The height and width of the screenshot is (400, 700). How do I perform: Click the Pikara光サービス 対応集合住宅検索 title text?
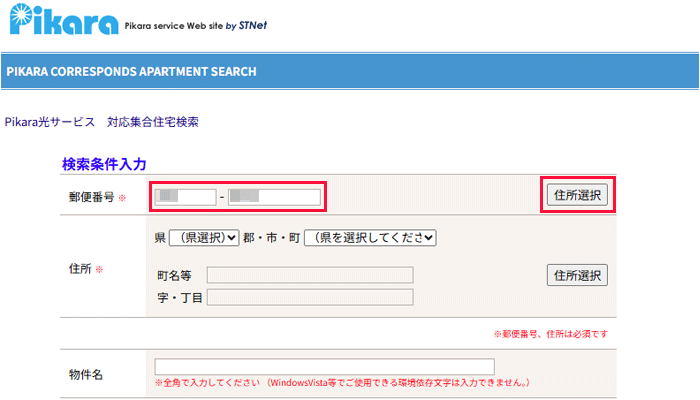point(102,122)
